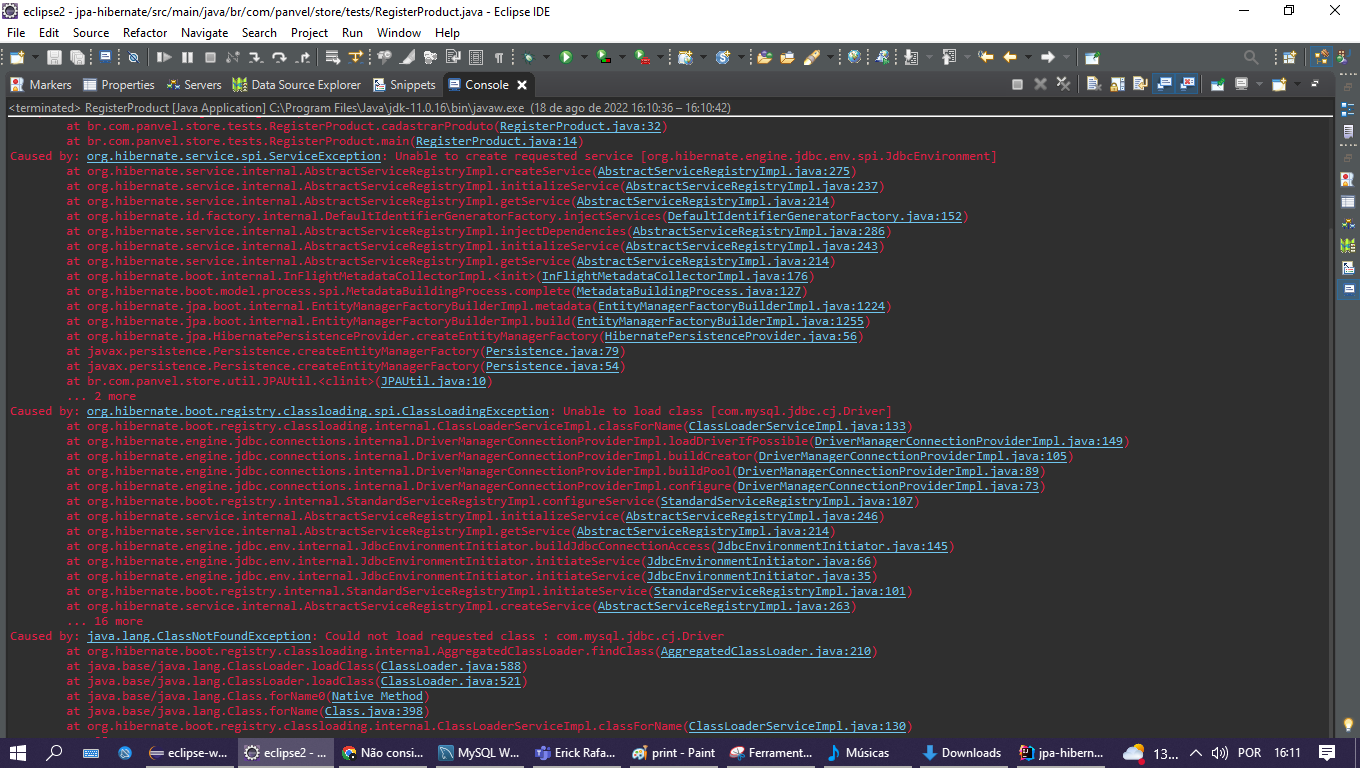Click the Display Selected Console monitor icon
1360x768 pixels.
(1242, 84)
